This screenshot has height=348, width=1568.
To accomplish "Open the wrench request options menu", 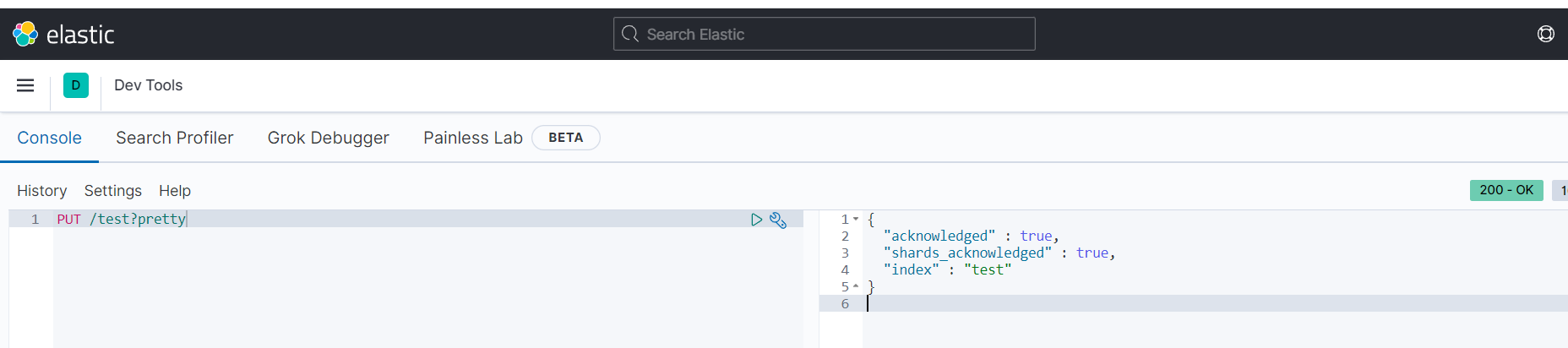I will point(778,220).
